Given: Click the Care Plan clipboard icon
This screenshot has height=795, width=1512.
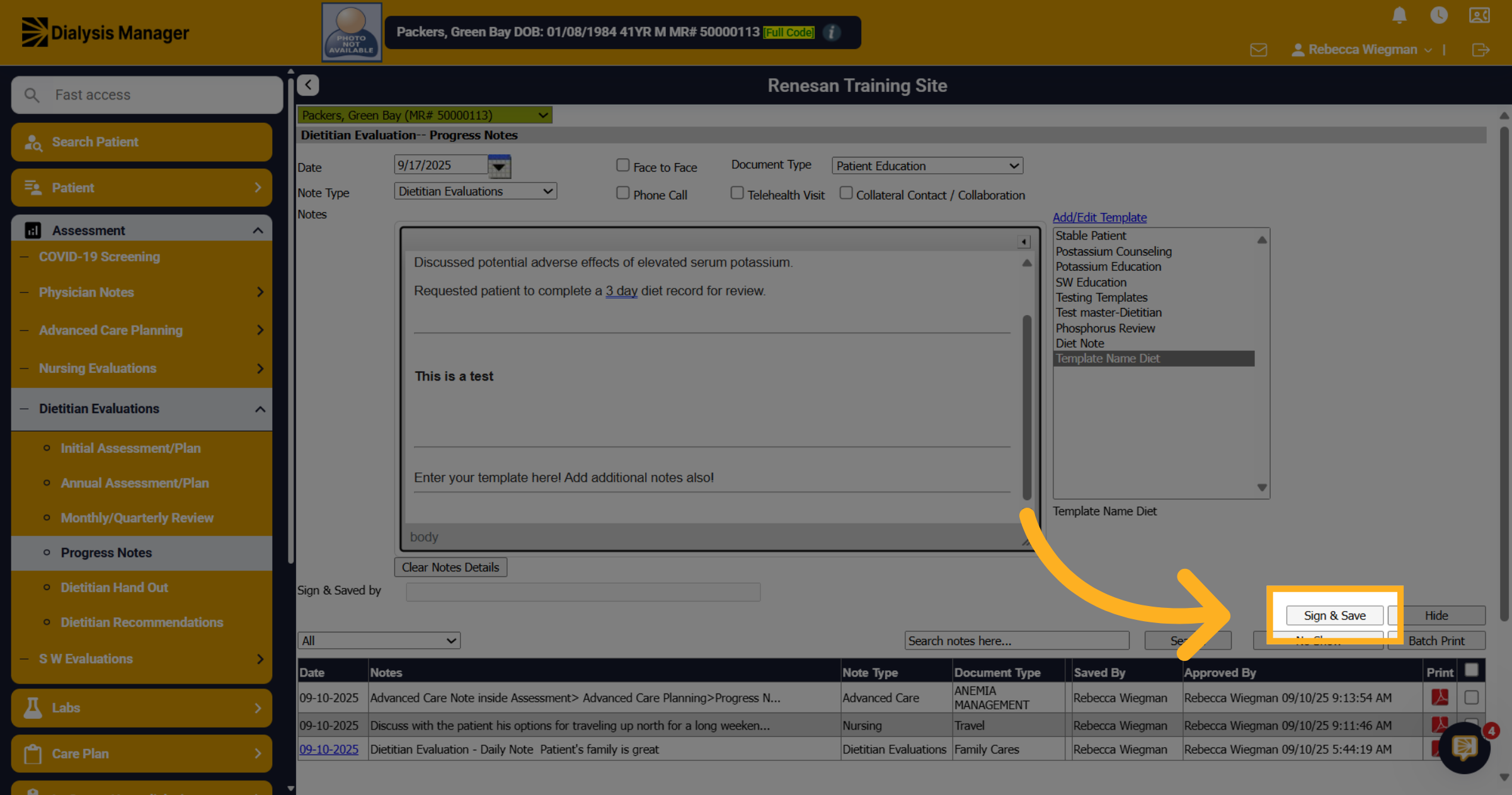Looking at the screenshot, I should 33,754.
